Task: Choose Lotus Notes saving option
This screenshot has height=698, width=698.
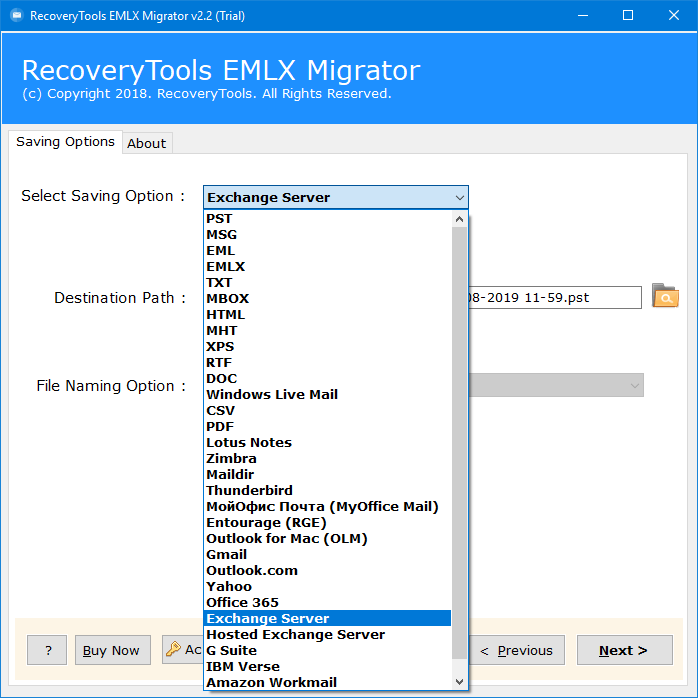Action: (327, 443)
